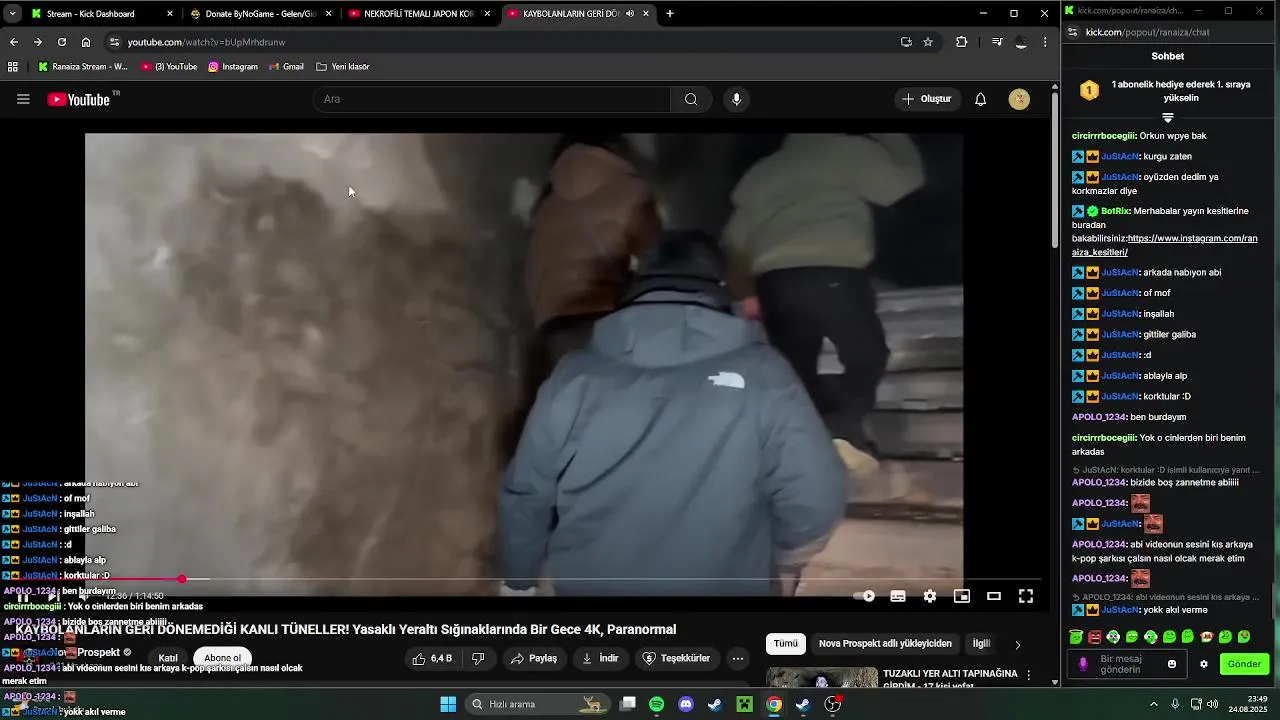Click the Teşekkürler thanks button
Viewport: 1280px width, 720px height.
coord(676,658)
